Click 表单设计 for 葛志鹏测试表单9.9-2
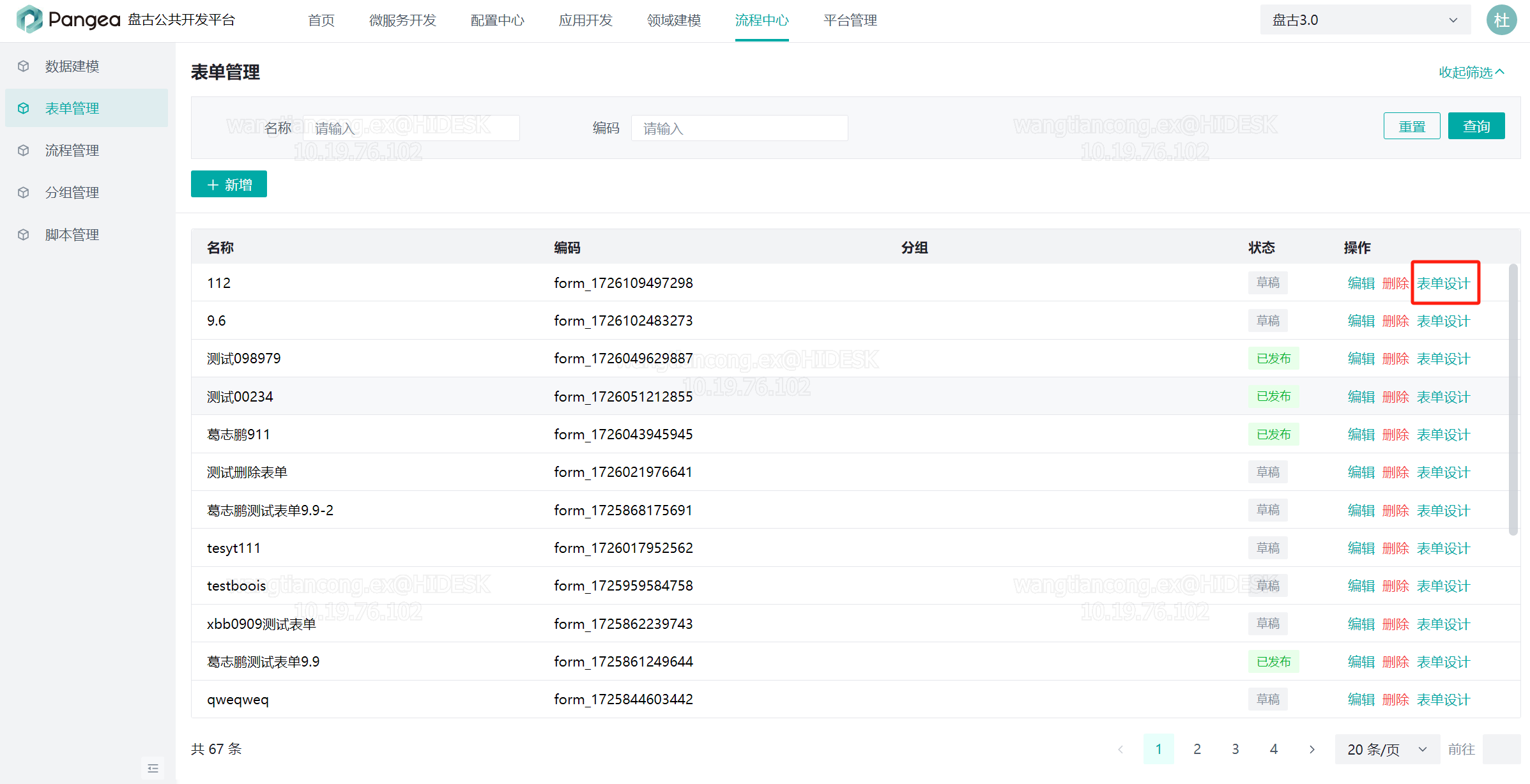 click(1444, 511)
